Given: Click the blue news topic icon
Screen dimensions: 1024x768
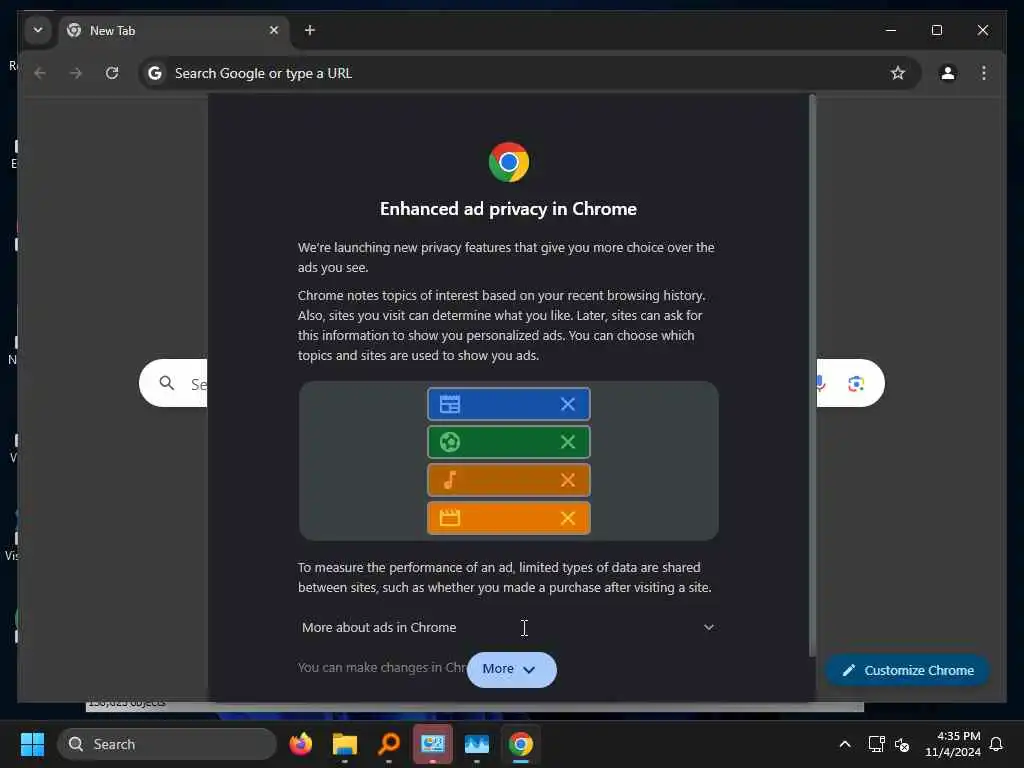Looking at the screenshot, I should [x=449, y=404].
